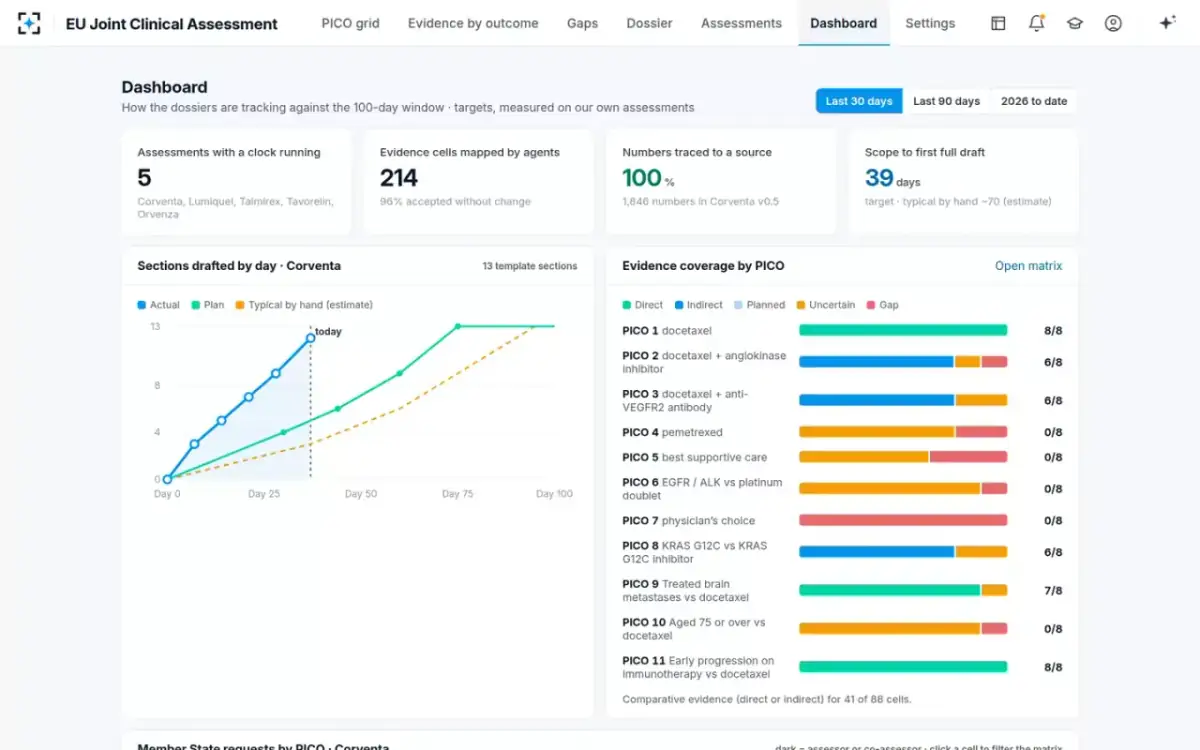Go to the PICO grid tab
This screenshot has width=1200, height=750.
click(x=350, y=23)
